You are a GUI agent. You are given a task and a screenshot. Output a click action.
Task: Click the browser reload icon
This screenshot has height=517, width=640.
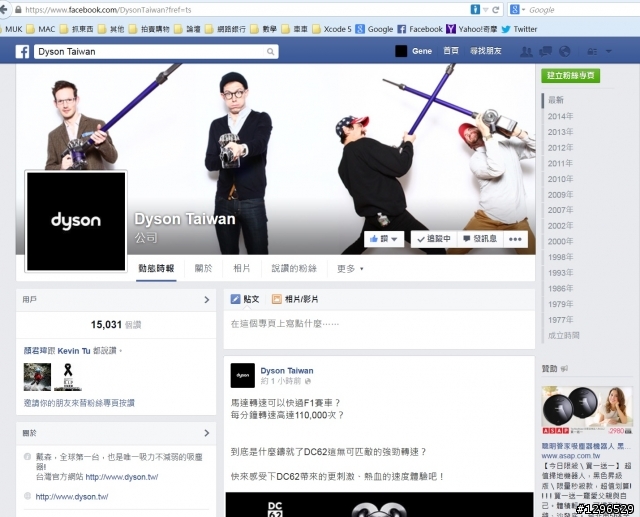tap(496, 10)
